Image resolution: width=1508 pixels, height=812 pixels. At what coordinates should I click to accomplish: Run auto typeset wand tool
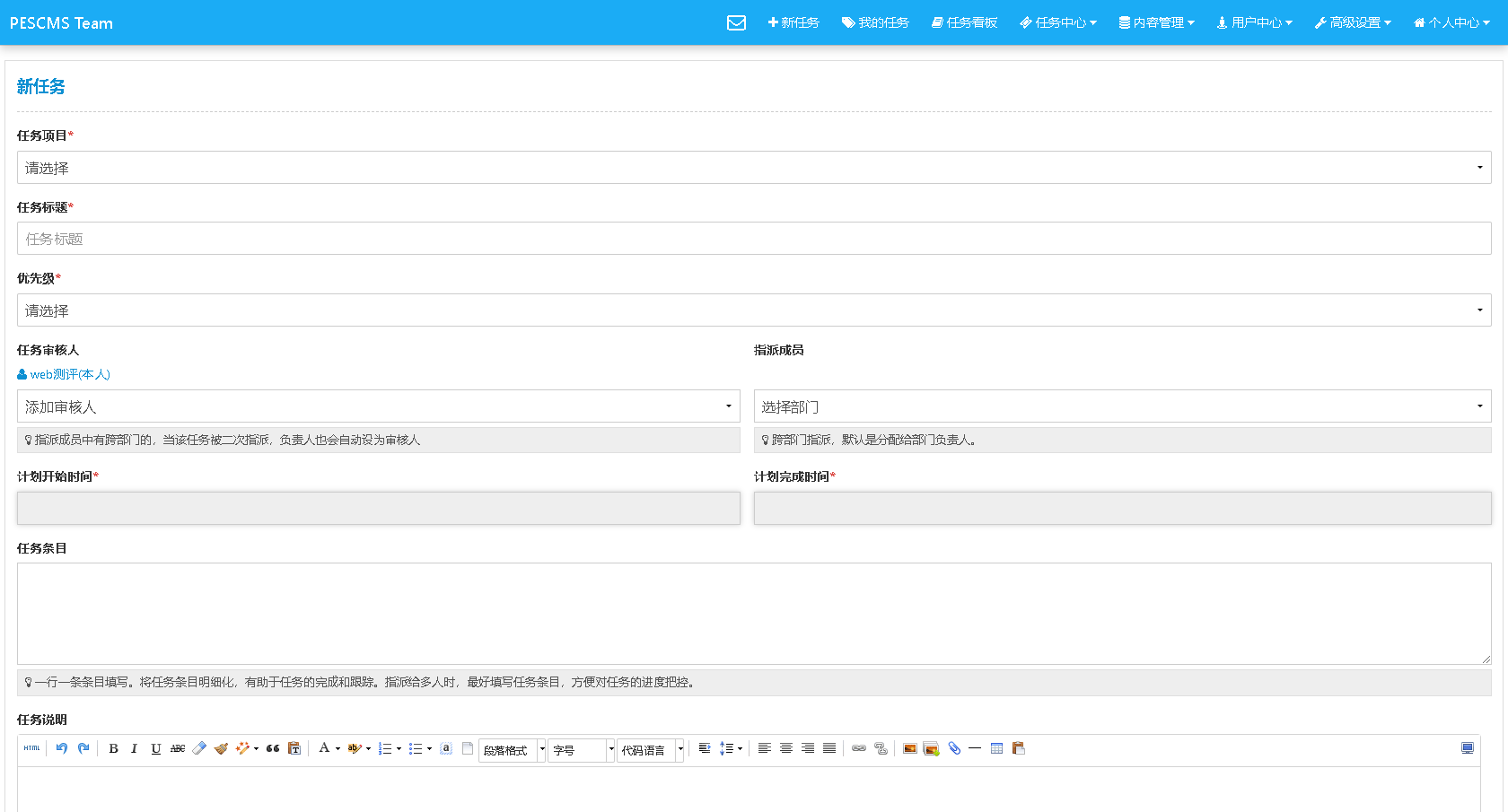click(242, 748)
